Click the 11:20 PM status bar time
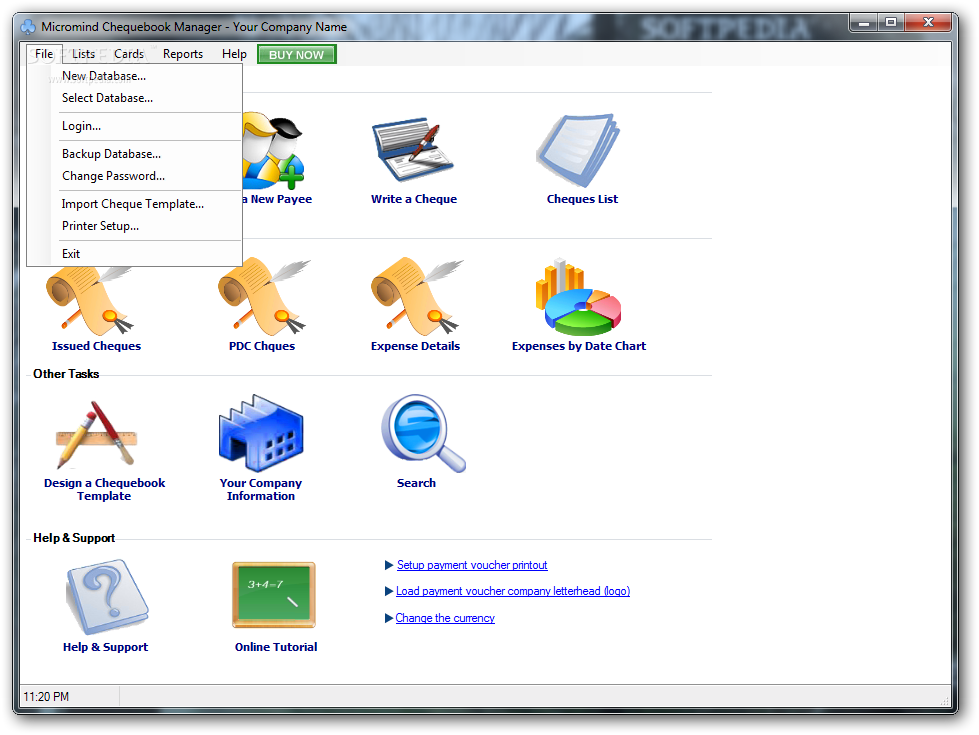979x735 pixels. pyautogui.click(x=46, y=697)
